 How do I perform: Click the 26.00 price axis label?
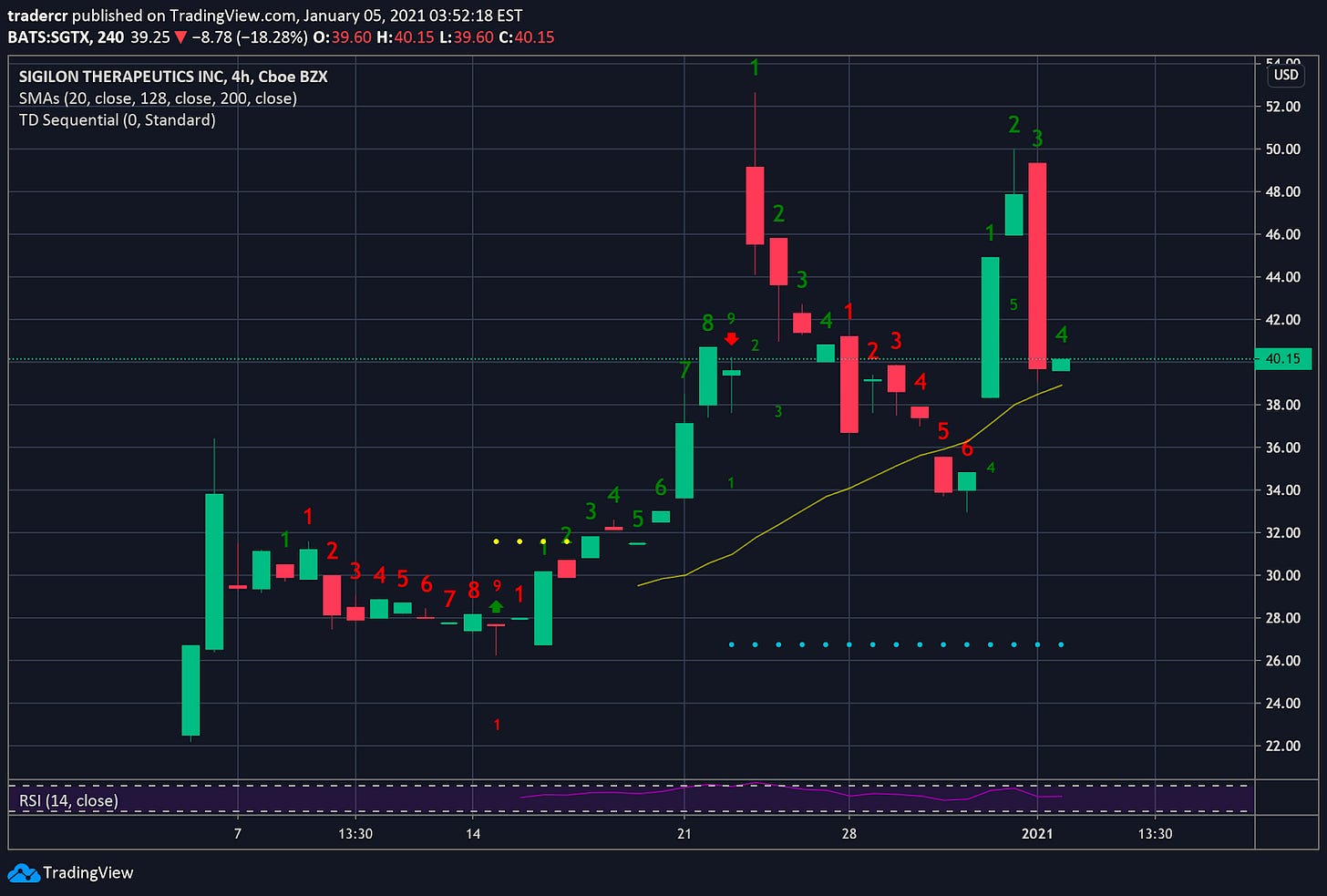coord(1283,661)
